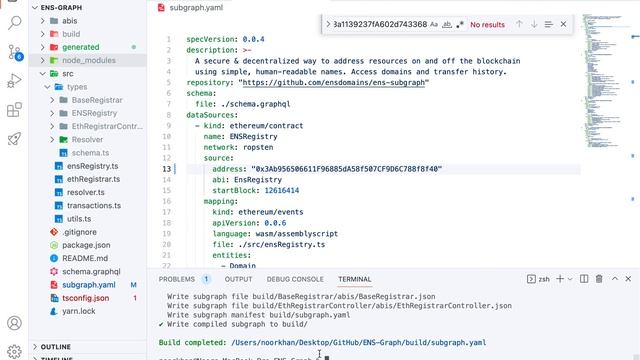Click startBlock value 12616414
The height and width of the screenshot is (360, 640).
pyautogui.click(x=282, y=191)
